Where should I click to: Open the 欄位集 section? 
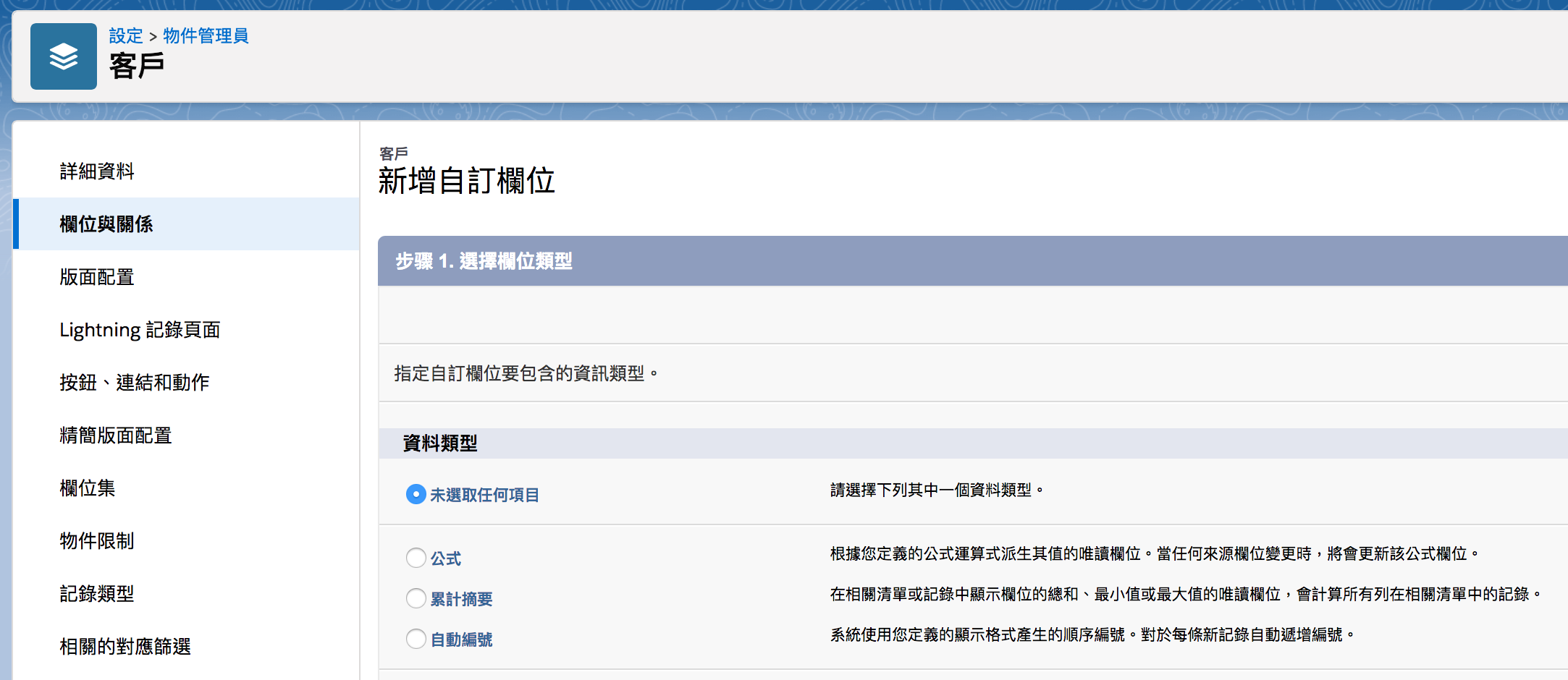(x=88, y=488)
